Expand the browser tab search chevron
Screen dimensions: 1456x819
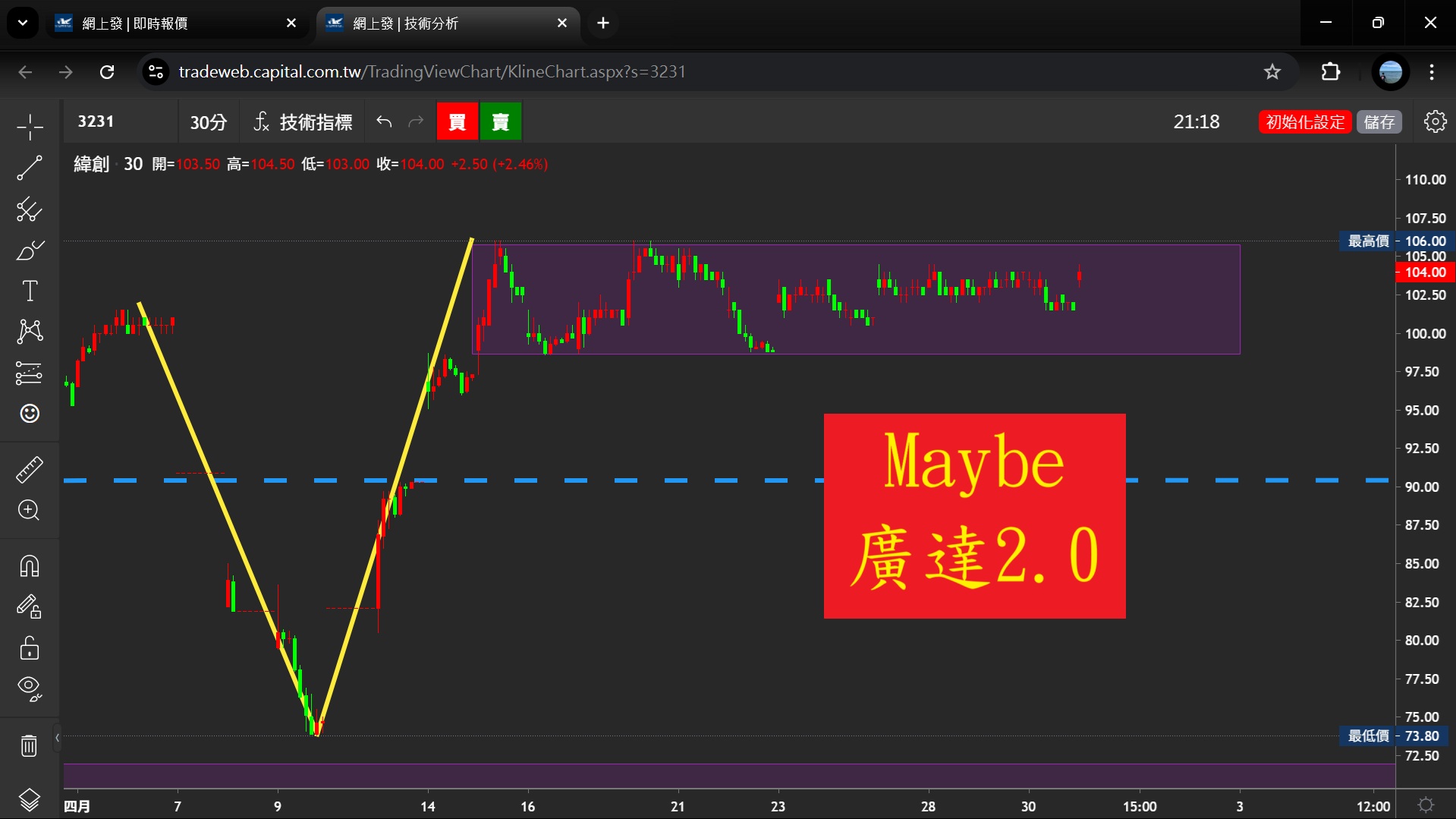tap(23, 23)
